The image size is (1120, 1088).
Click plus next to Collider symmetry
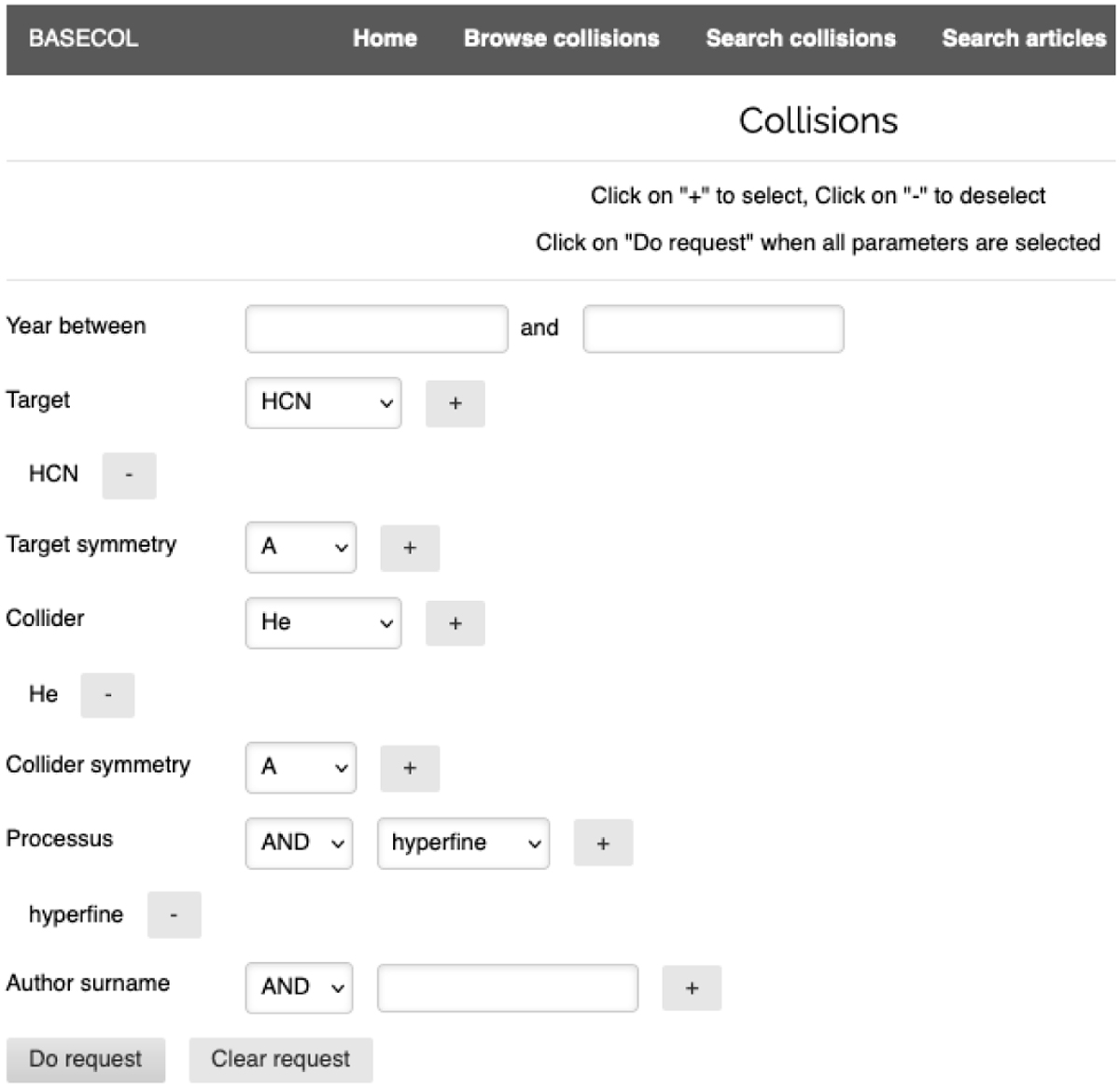point(409,768)
